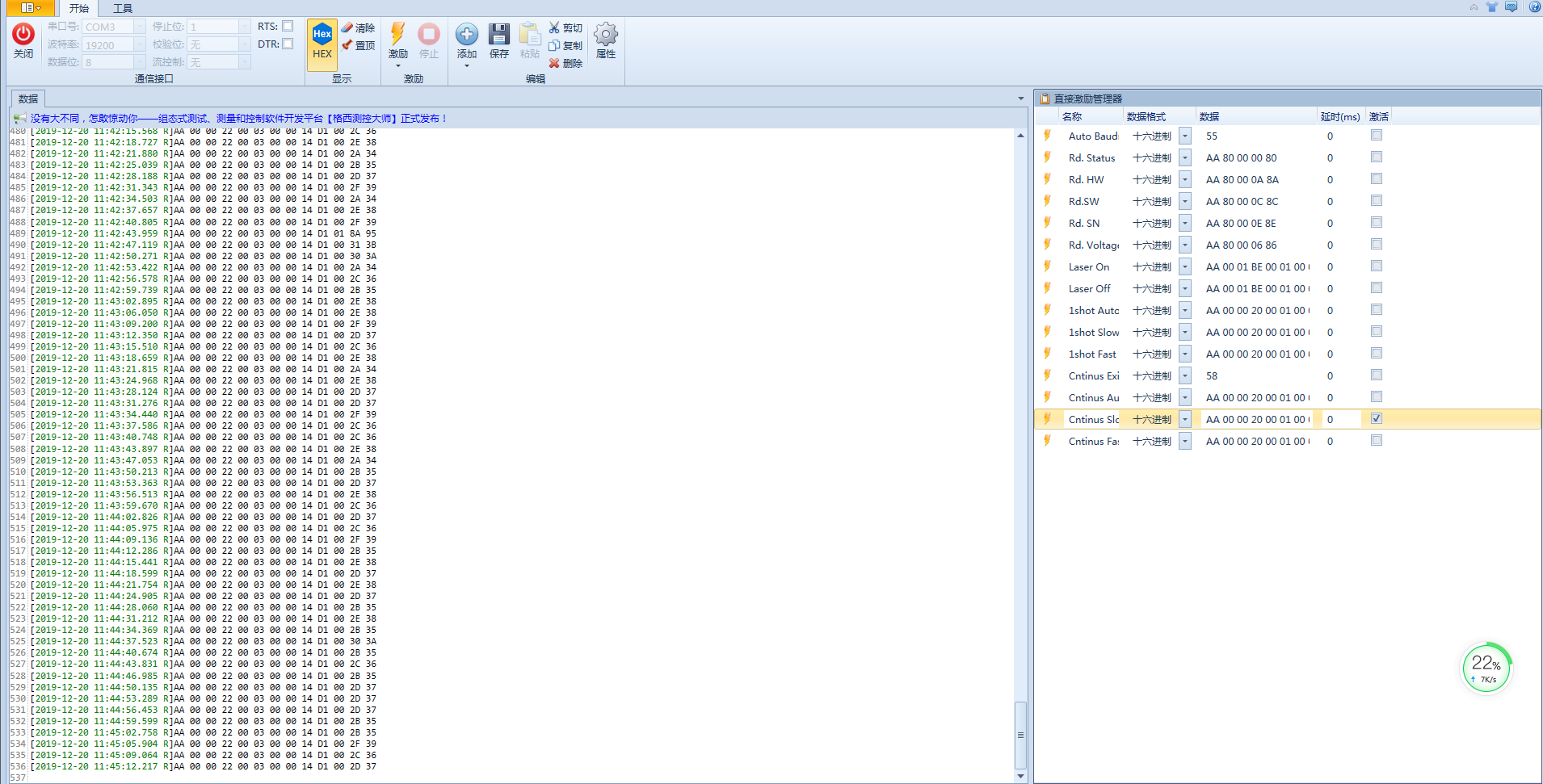
Task: Fire the 1shot Fast lightning icon
Action: click(1048, 354)
